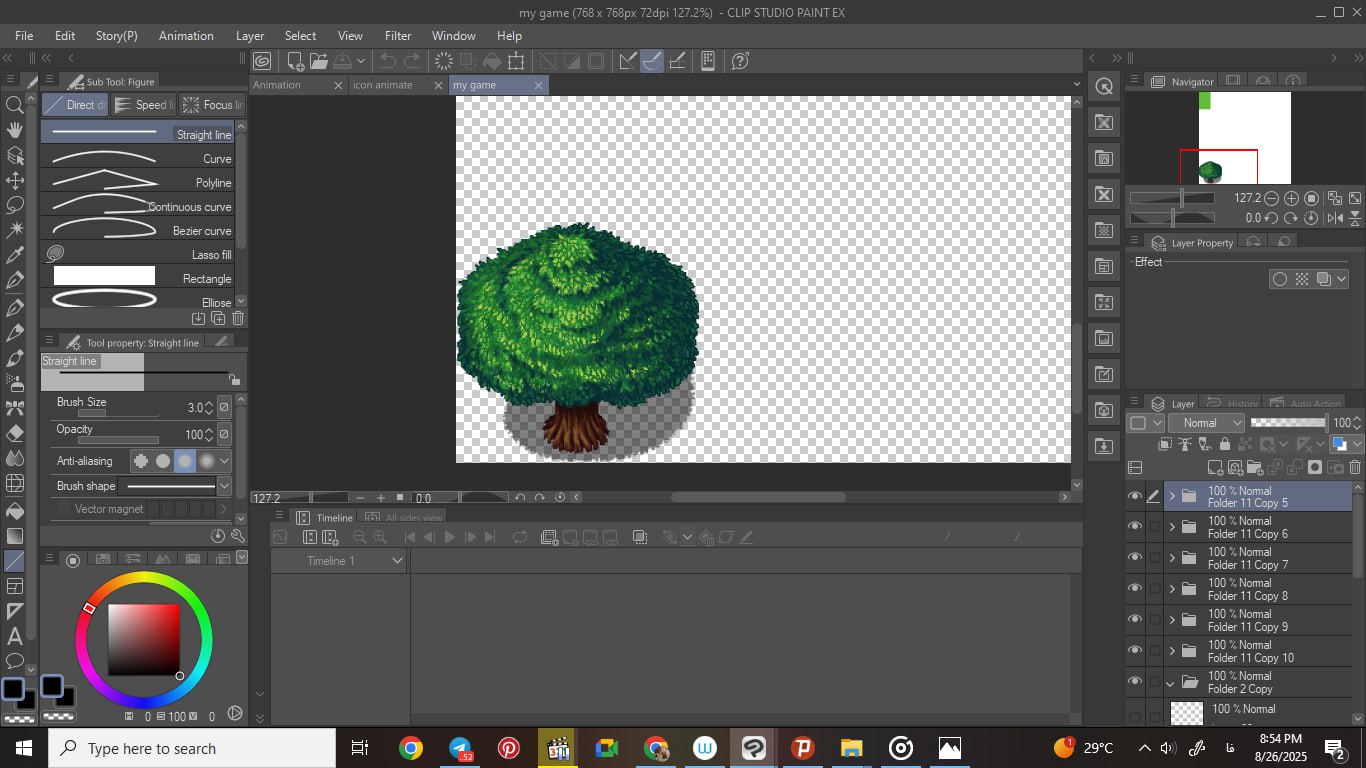Viewport: 1366px width, 768px height.
Task: Select the Zoom magnifier tool
Action: [15, 105]
